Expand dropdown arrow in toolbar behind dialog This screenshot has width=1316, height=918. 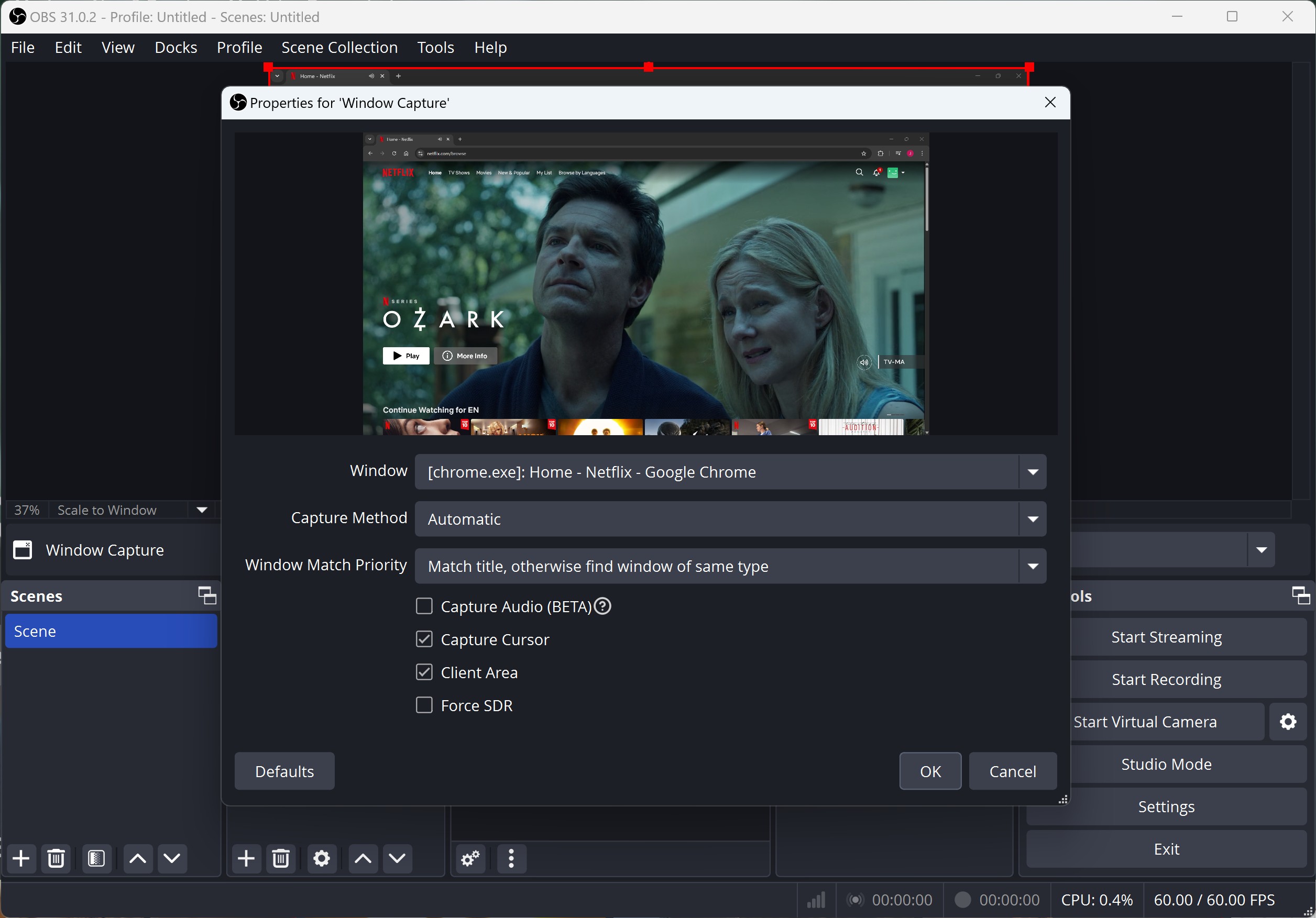coord(1261,549)
